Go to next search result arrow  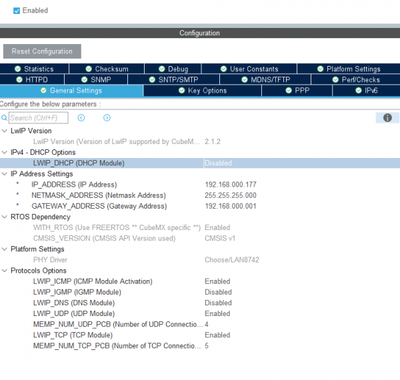pos(107,118)
